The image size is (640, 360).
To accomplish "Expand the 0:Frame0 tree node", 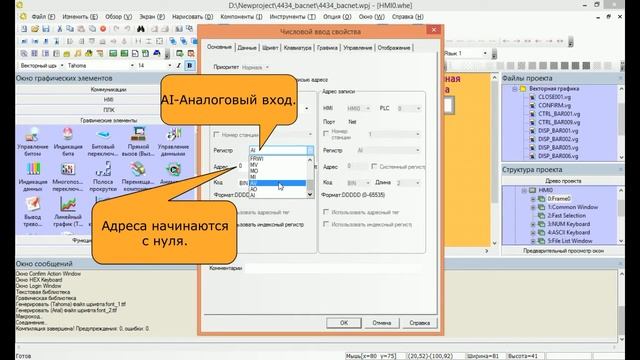I will click(x=533, y=199).
